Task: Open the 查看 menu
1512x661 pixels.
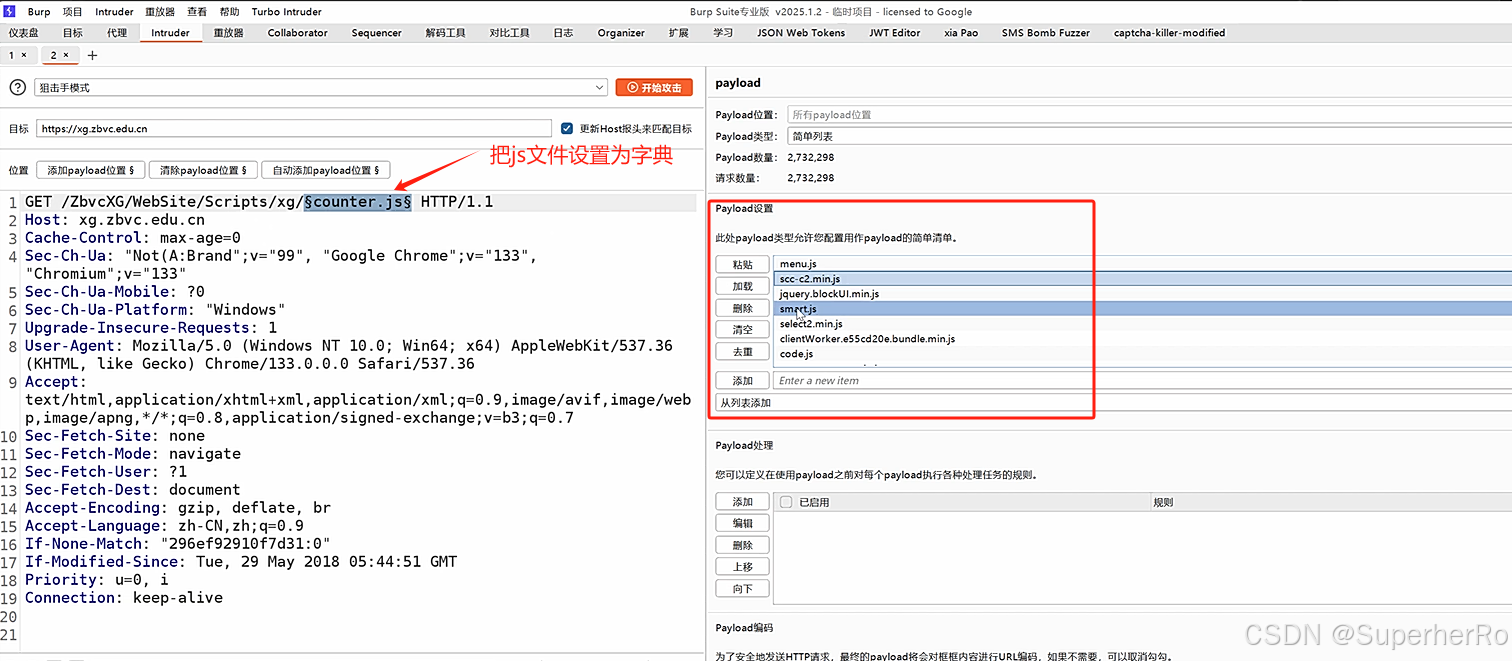Action: point(197,12)
